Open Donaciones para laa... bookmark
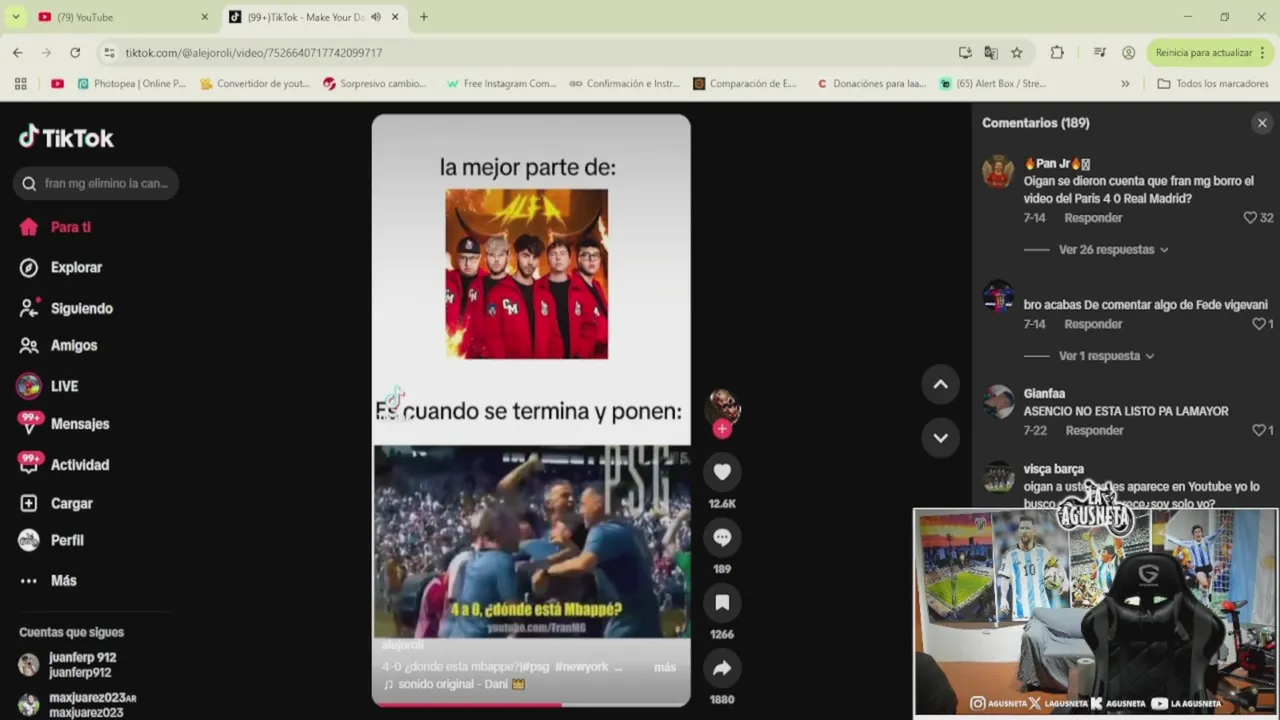The width and height of the screenshot is (1280, 720). [871, 84]
